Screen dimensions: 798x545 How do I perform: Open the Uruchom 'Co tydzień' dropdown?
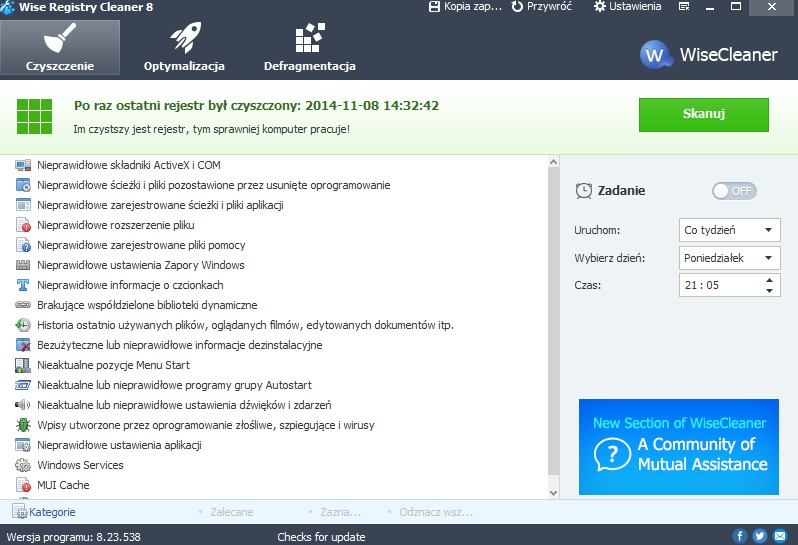click(x=729, y=230)
